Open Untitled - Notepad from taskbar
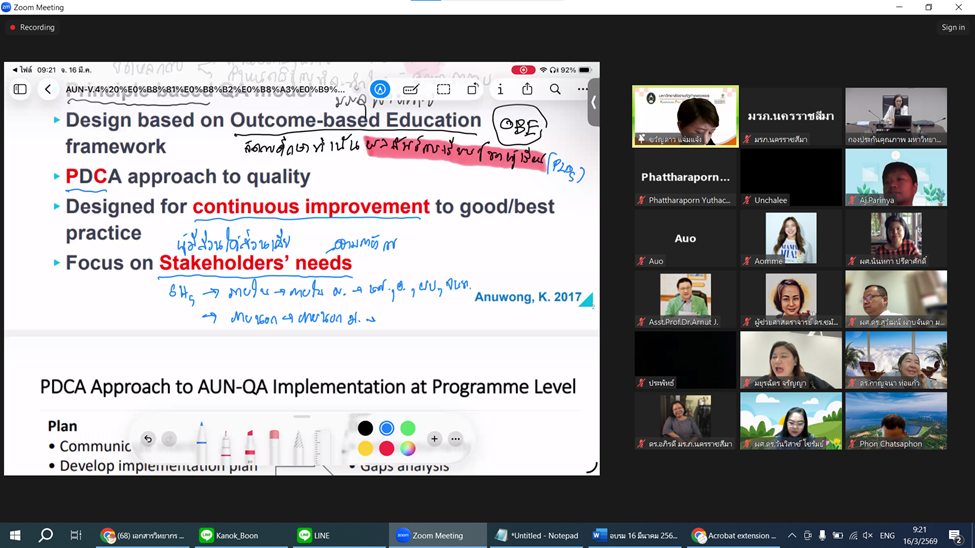Screen dimensions: 975x548 click(538, 535)
